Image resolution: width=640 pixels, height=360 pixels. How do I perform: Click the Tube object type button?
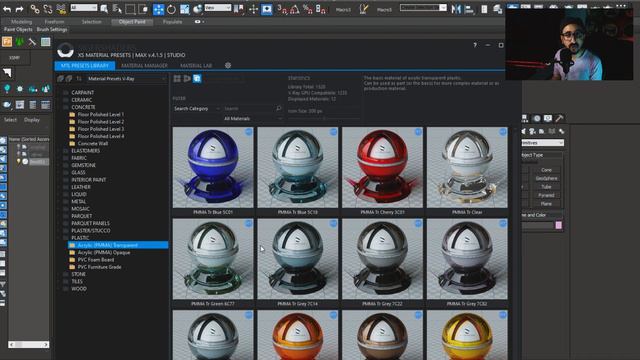click(546, 187)
